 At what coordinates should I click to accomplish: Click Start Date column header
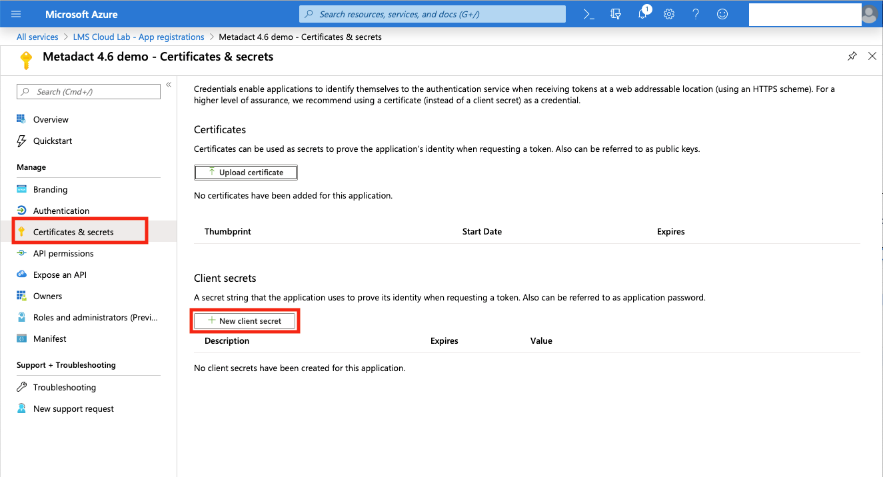click(482, 231)
